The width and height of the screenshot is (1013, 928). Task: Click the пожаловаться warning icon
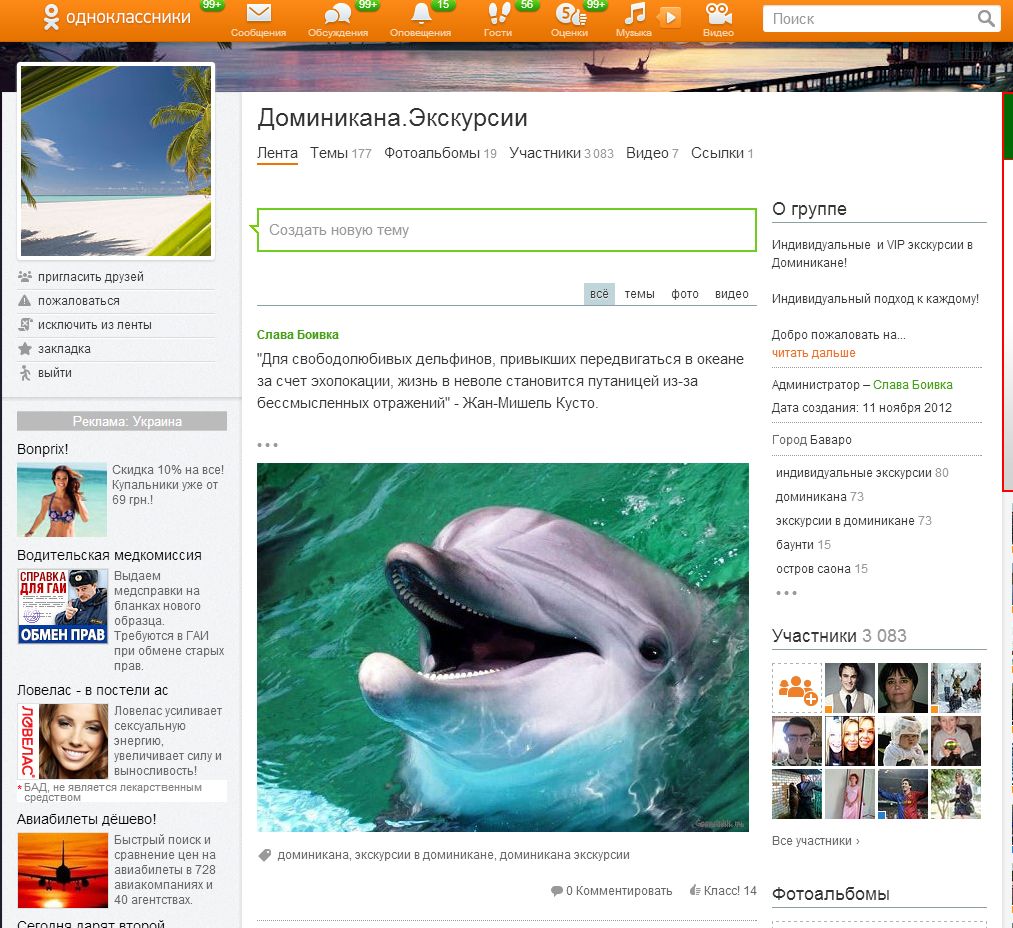(x=25, y=301)
